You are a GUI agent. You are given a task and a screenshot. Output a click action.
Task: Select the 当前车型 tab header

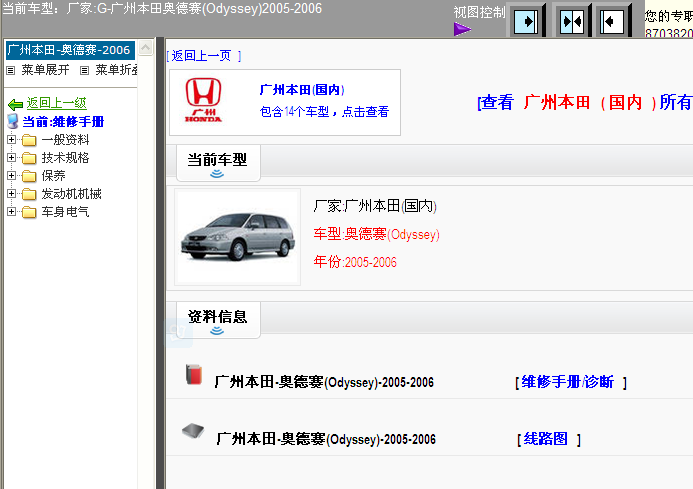tap(218, 163)
